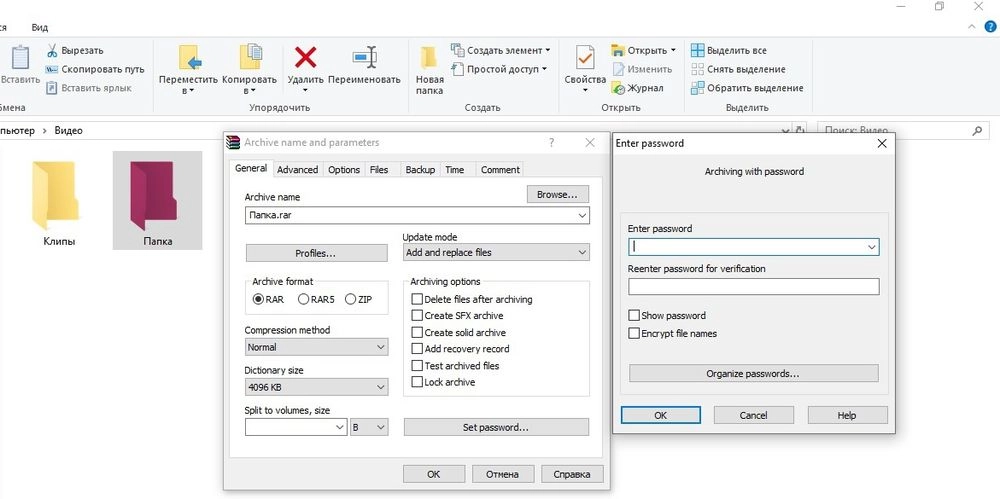Check Encrypt file names option
Screen dimensions: 1000x499
click(x=634, y=333)
